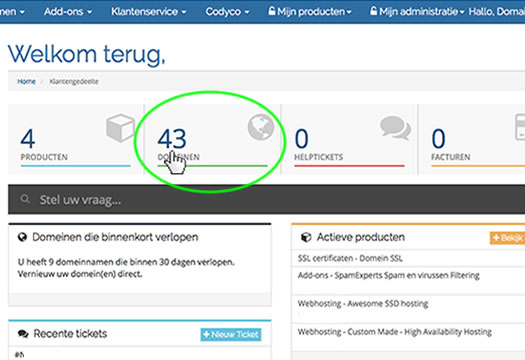The image size is (525, 360).
Task: Click the Facturen card icon
Action: (520, 127)
